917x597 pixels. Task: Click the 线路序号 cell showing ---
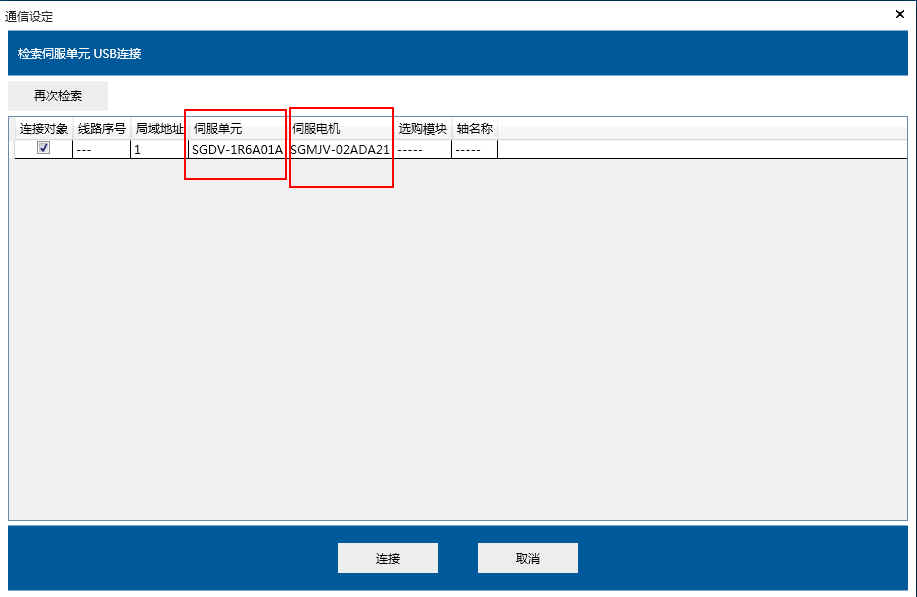tap(102, 149)
